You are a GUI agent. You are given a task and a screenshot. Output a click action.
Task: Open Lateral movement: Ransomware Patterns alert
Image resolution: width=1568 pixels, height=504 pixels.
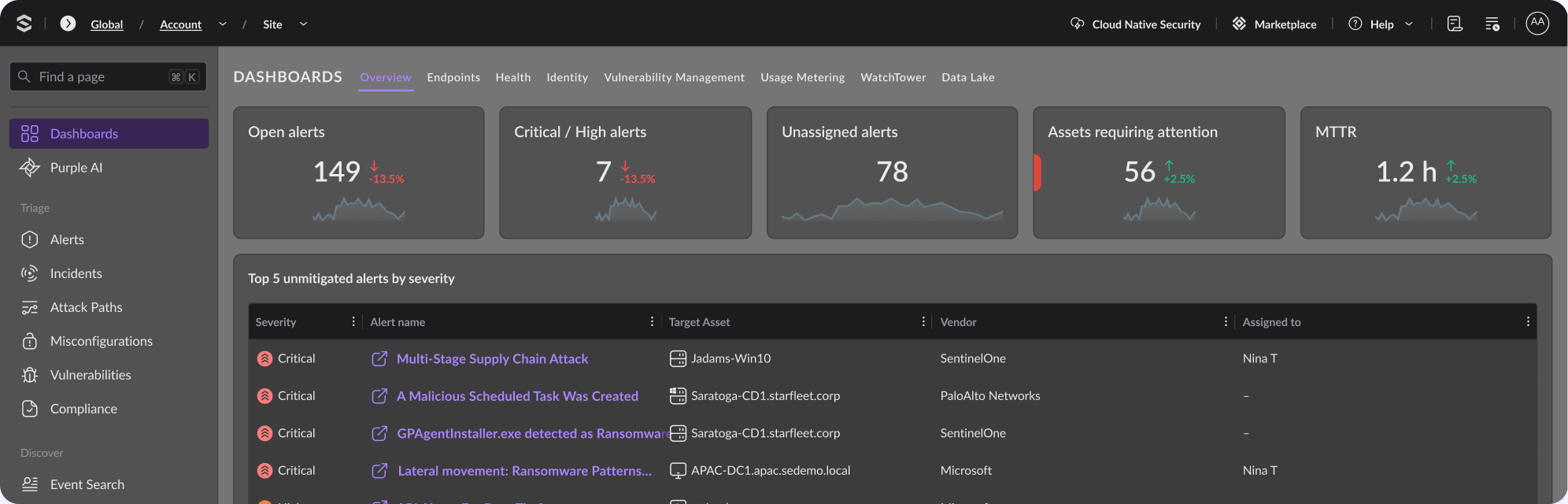[525, 471]
